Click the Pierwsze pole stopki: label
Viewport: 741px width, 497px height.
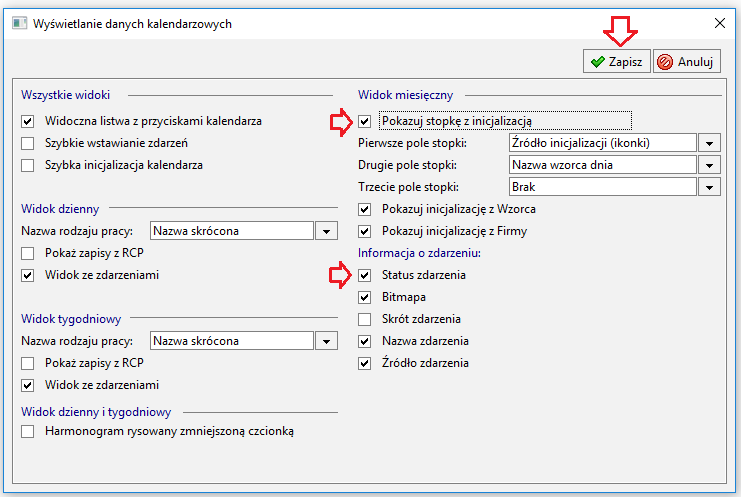tap(412, 143)
